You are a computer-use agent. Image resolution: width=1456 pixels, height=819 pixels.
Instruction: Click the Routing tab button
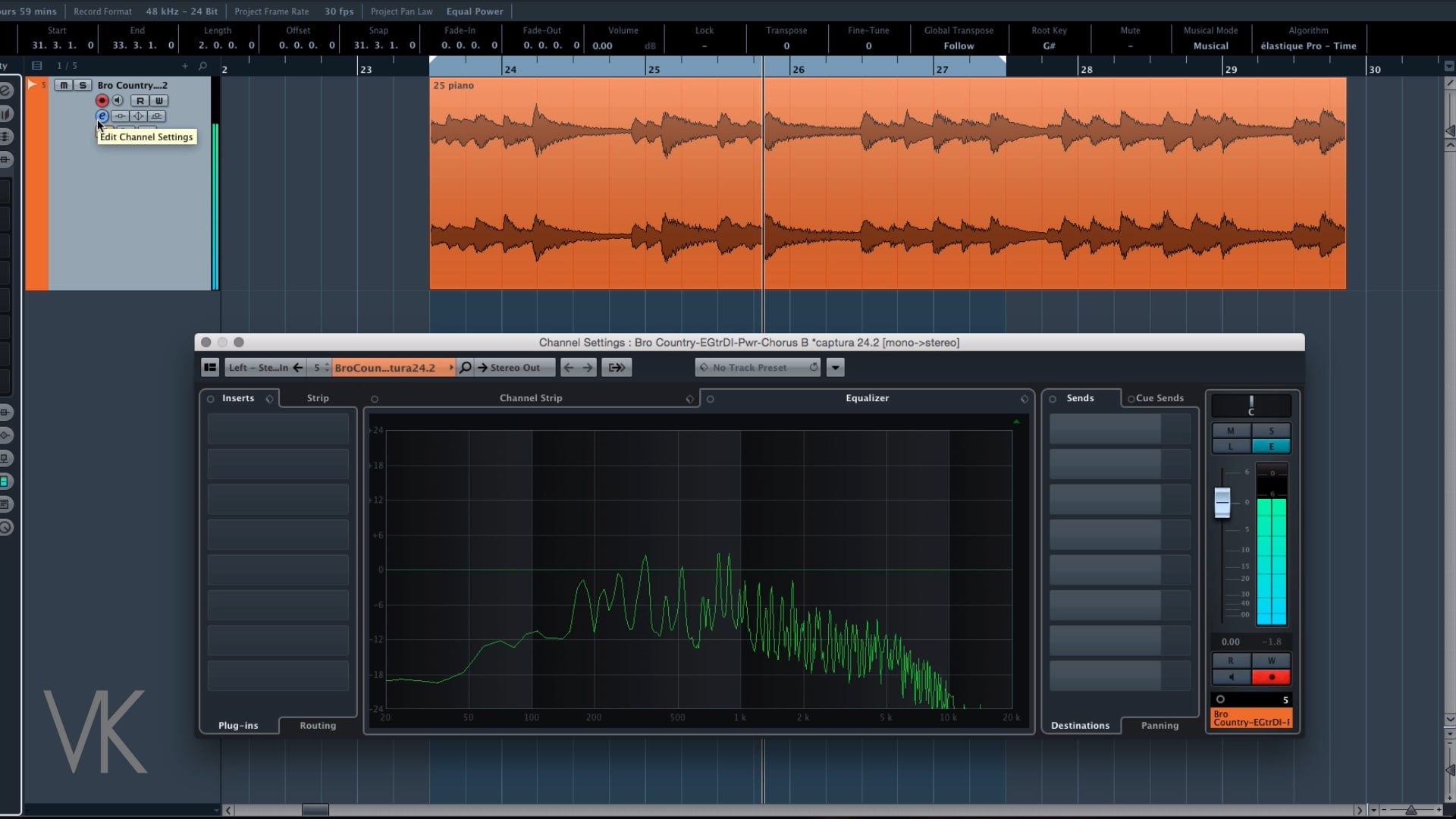coord(317,726)
